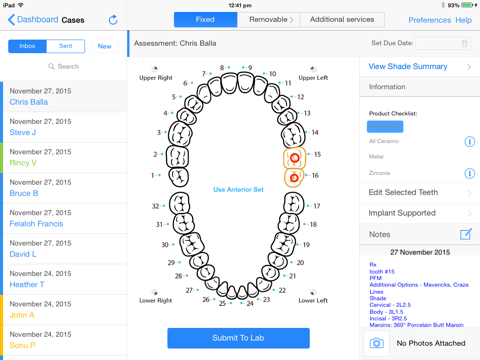The height and width of the screenshot is (360, 480).
Task: Toggle the Zirconia product option
Action: [379, 173]
